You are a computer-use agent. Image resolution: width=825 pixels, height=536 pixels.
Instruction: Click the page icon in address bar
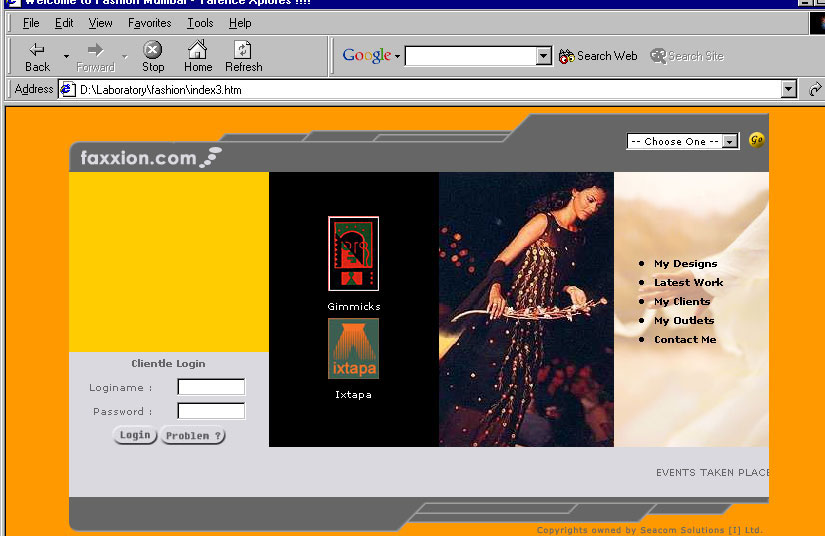pos(67,89)
